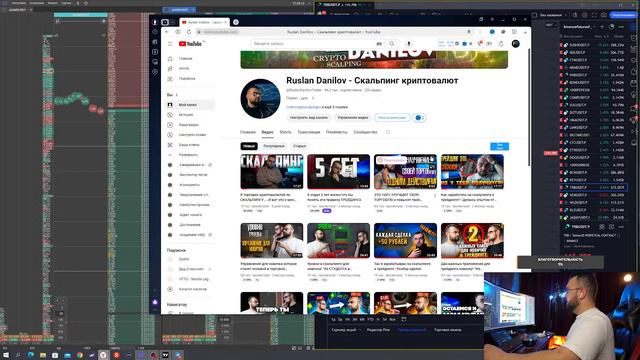Viewport: 640px width, 360px height.
Task: Select the Популярные sort chip
Action: point(273,146)
